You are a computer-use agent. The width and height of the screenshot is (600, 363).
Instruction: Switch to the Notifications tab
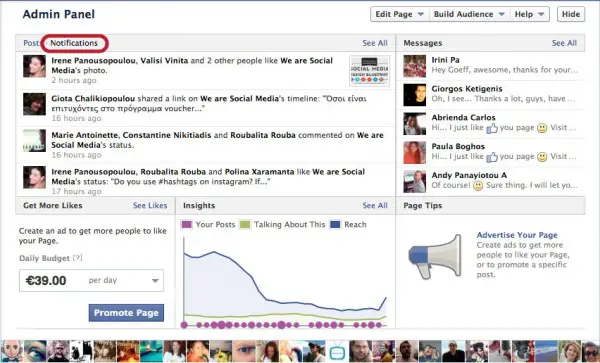point(74,43)
